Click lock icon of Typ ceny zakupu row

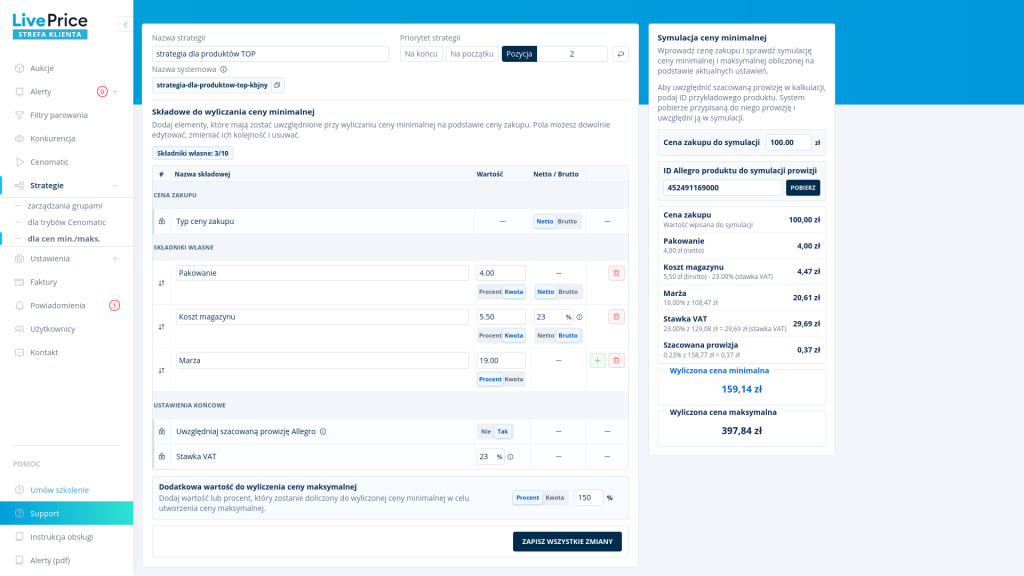click(162, 221)
